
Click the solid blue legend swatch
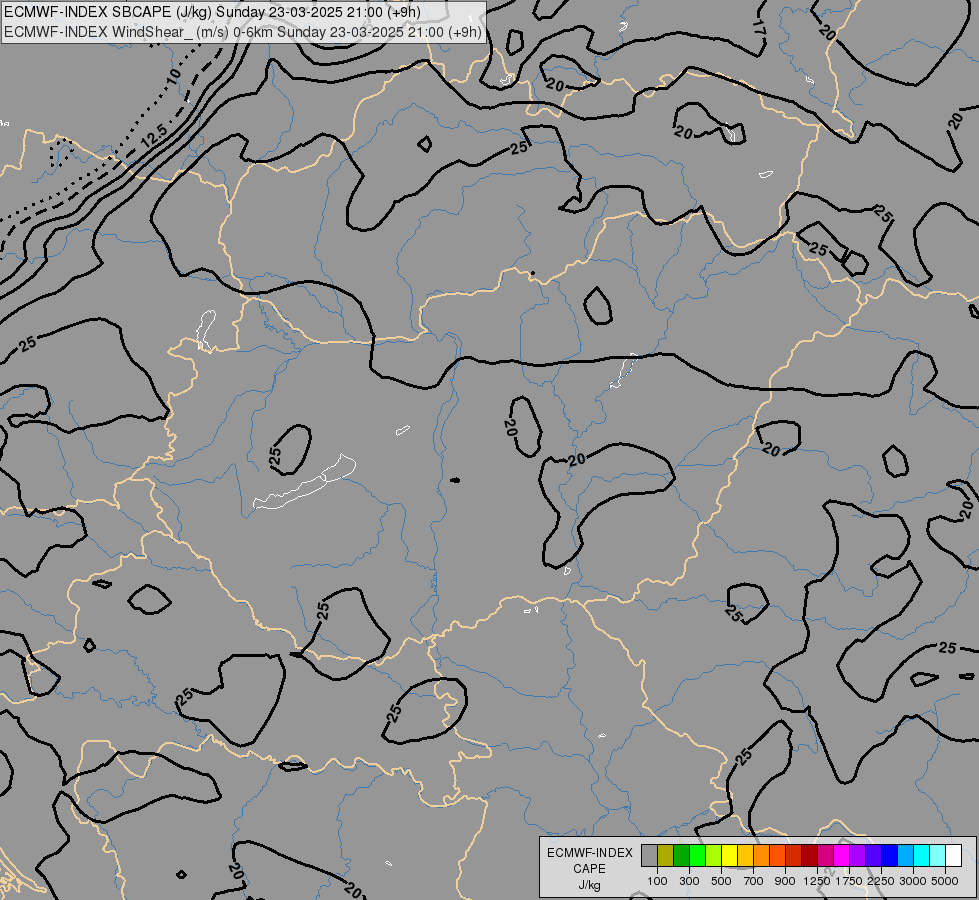[889, 856]
